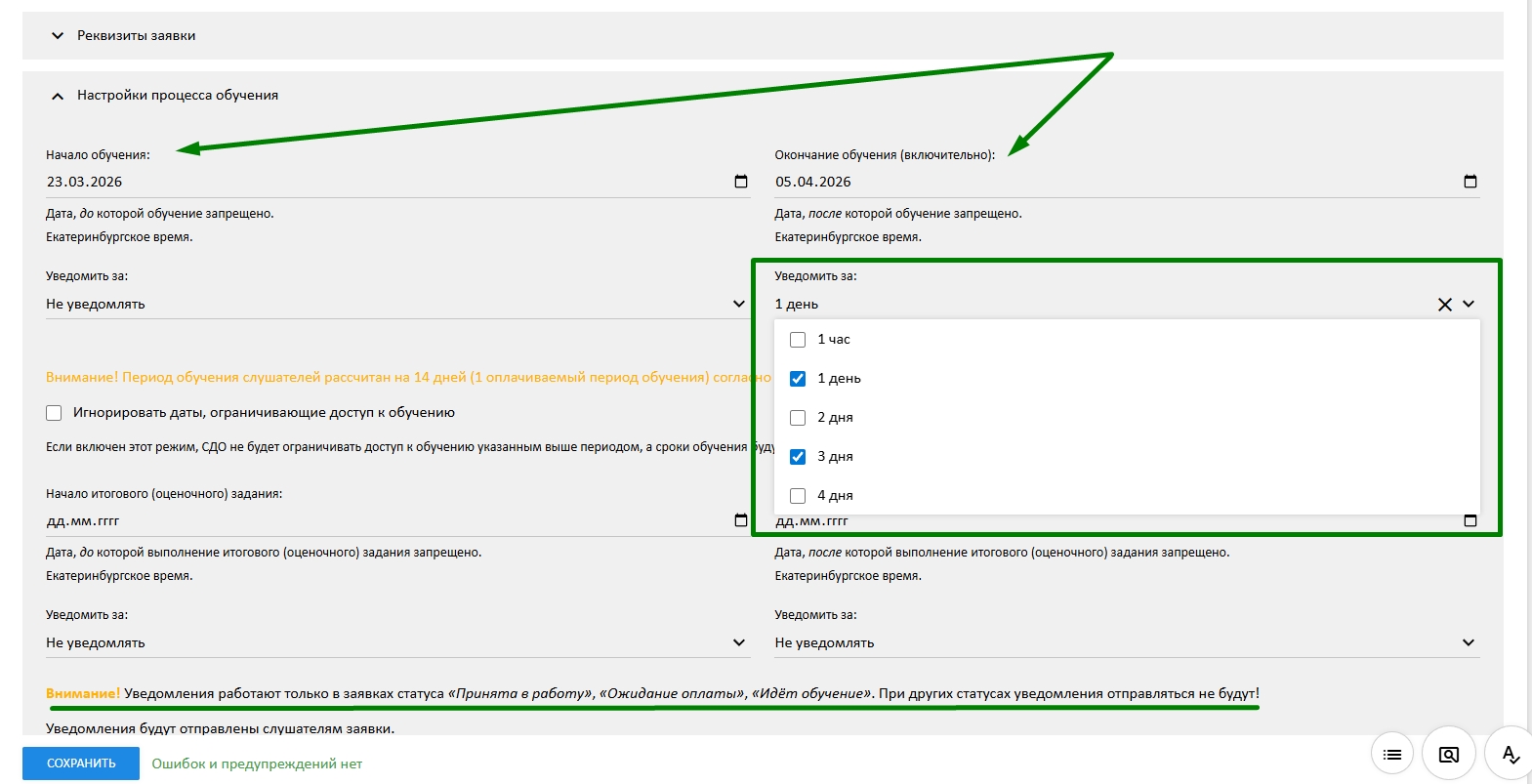1532x784 pixels.
Task: Click the СОХРАНИТЬ button
Action: (x=81, y=763)
